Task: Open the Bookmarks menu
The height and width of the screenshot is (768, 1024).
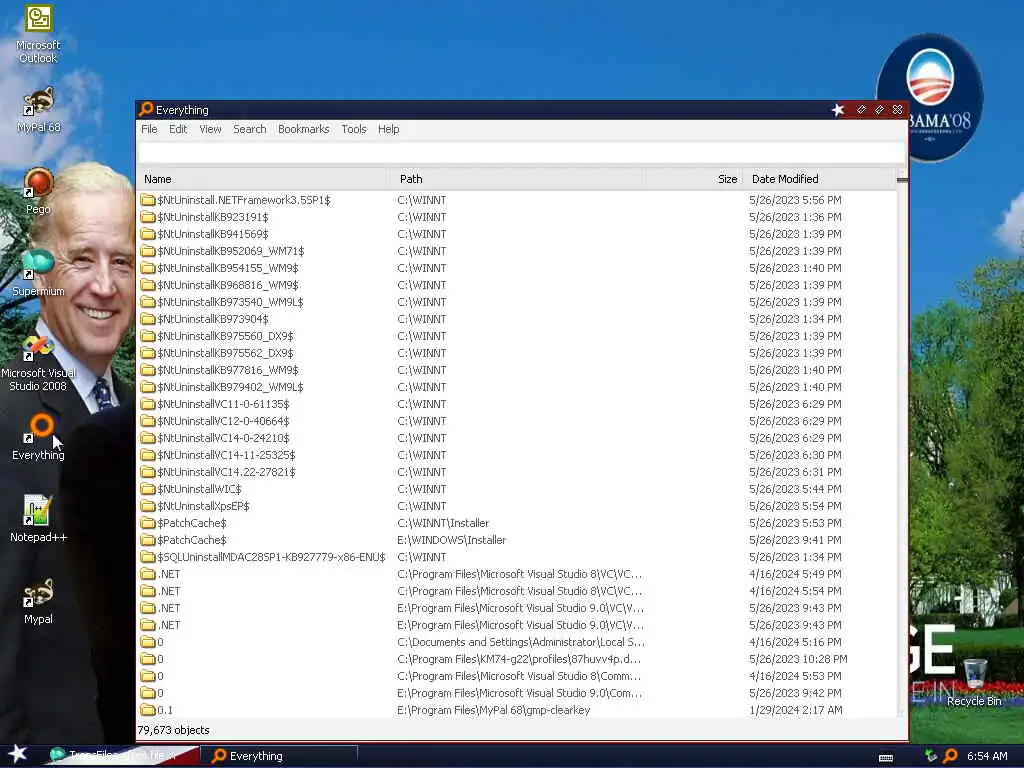Action: click(x=304, y=129)
